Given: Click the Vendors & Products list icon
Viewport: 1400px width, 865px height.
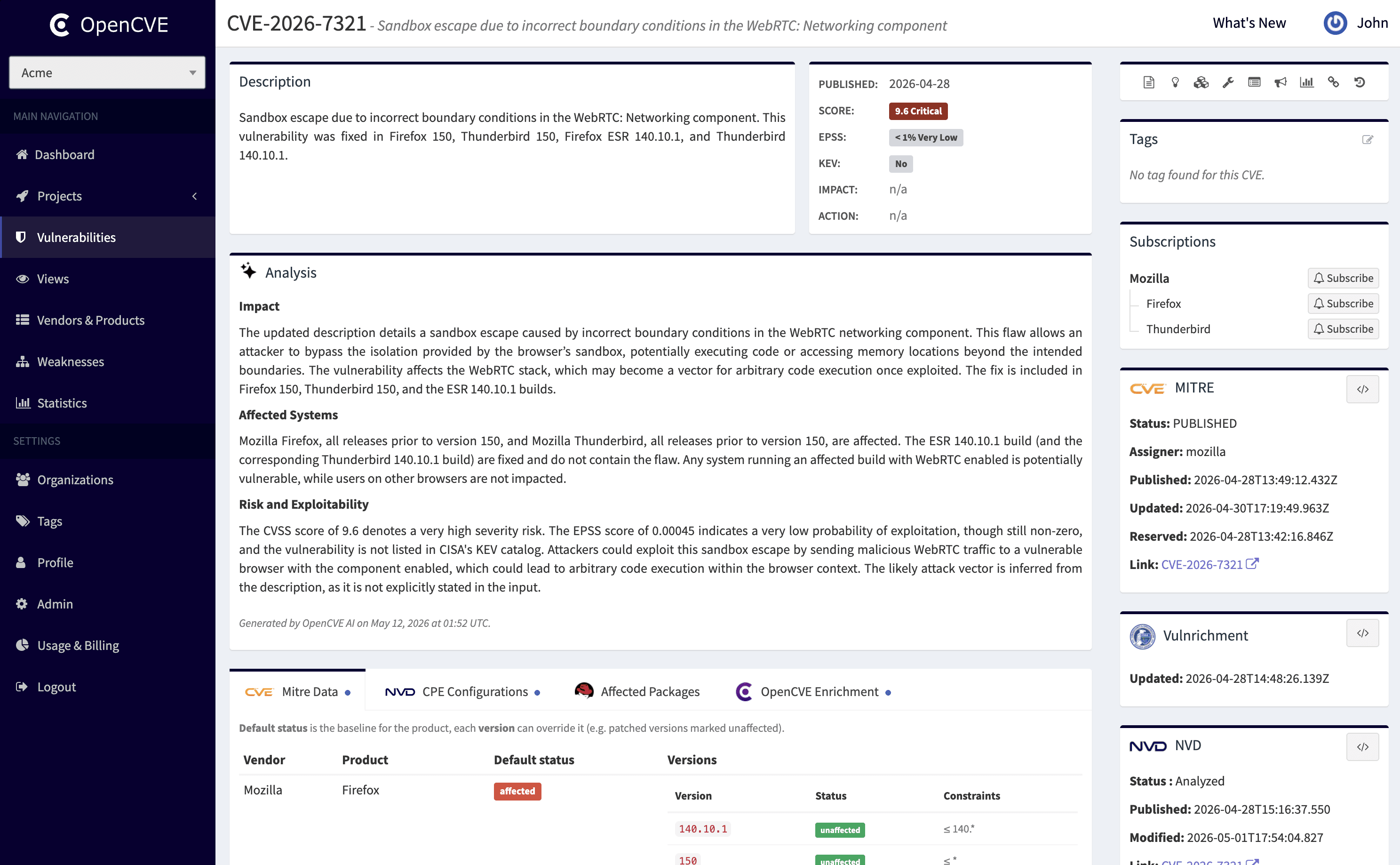Looking at the screenshot, I should coord(22,320).
